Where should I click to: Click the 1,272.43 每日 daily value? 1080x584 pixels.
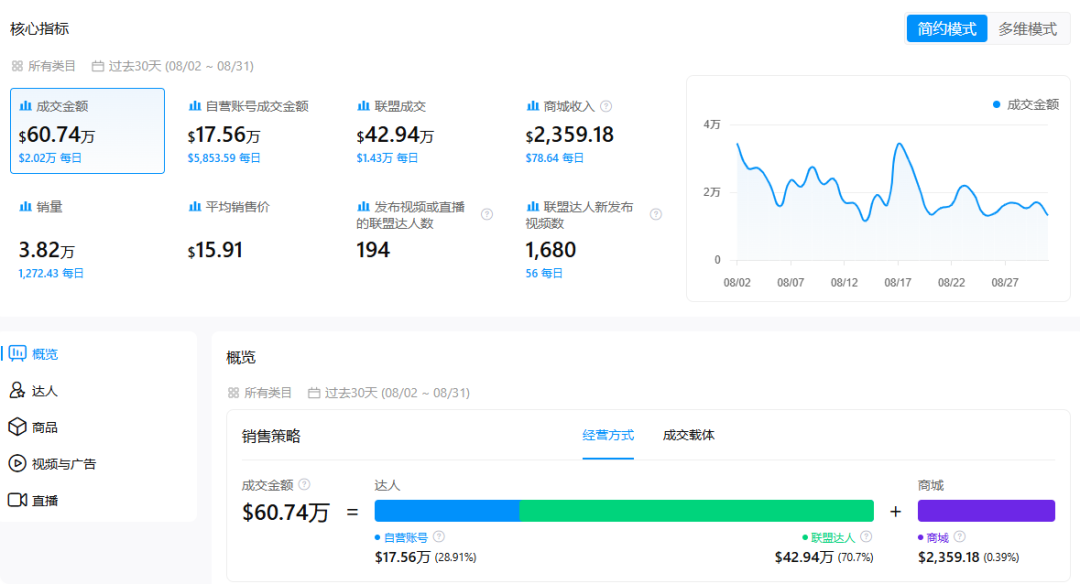[x=51, y=273]
